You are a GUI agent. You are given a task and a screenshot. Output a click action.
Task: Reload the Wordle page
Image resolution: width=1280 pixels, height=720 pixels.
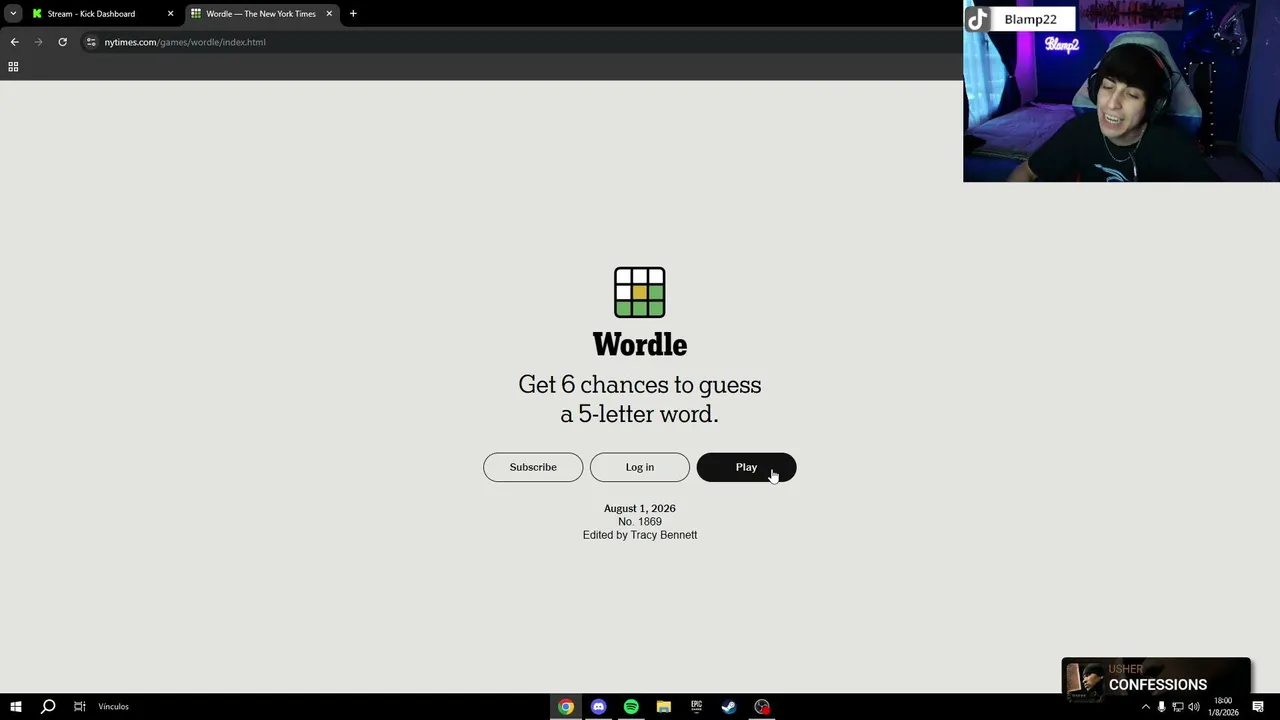tap(62, 42)
